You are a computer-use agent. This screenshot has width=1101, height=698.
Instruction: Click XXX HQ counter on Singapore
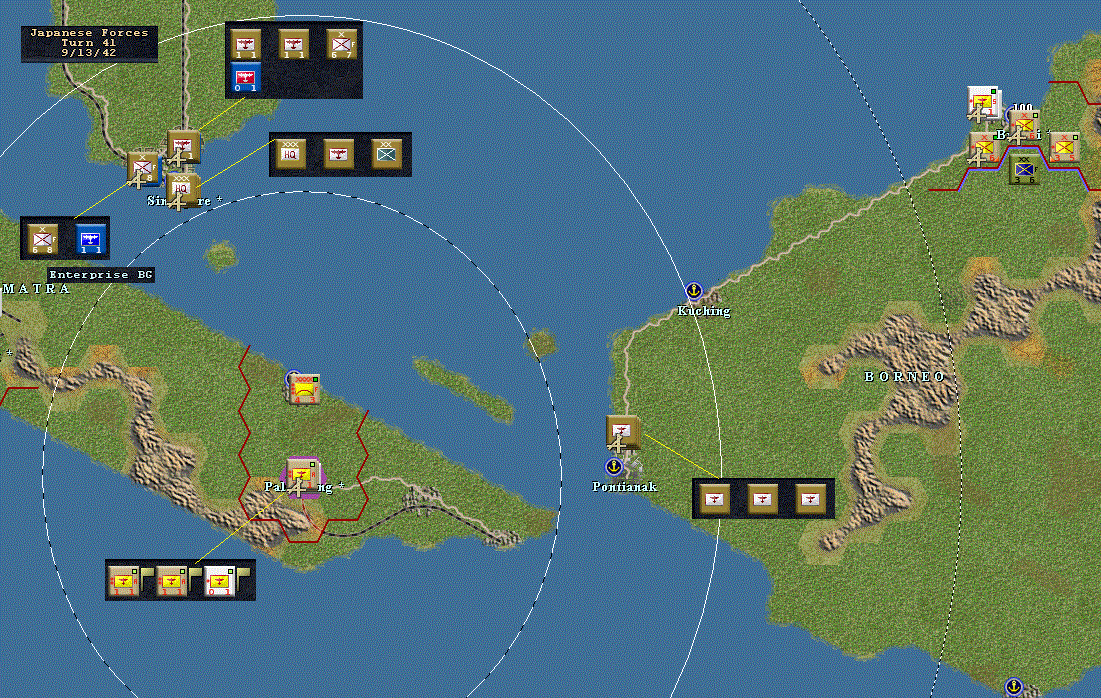(x=183, y=190)
